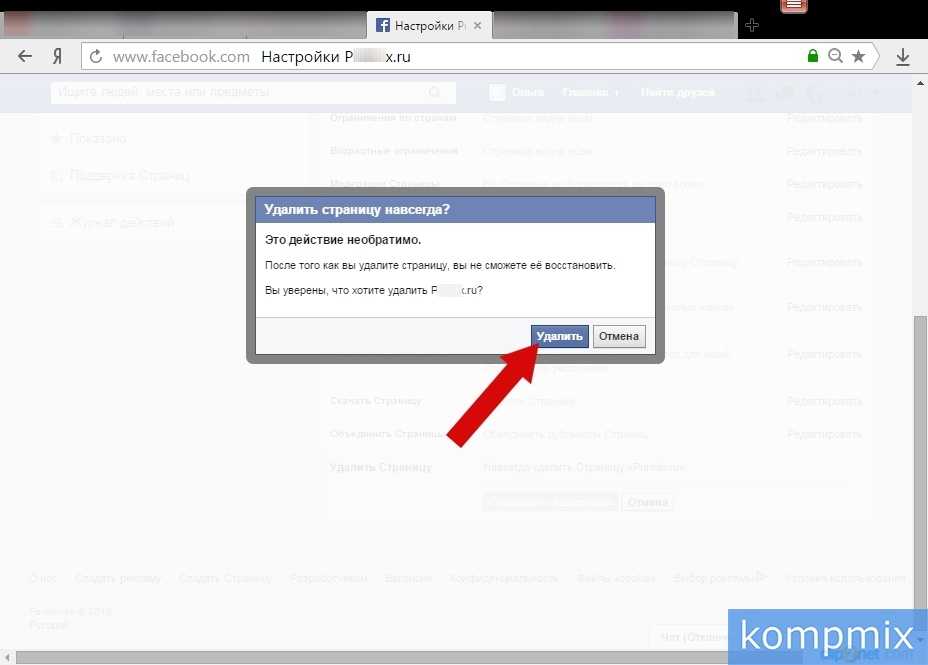
Task: Select Поддержка Страниц in the sidebar
Action: click(129, 176)
